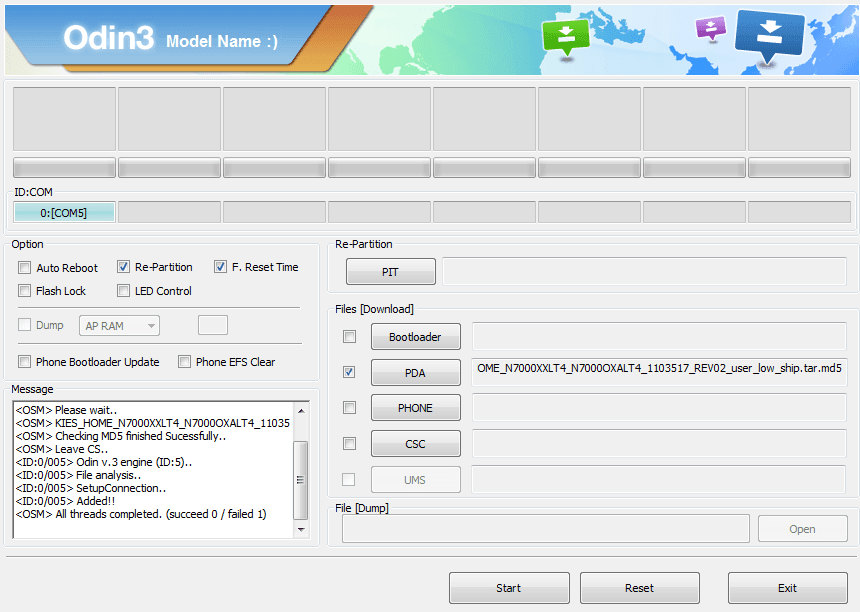Click the File Dump path field
The height and width of the screenshot is (612, 860).
(x=546, y=529)
